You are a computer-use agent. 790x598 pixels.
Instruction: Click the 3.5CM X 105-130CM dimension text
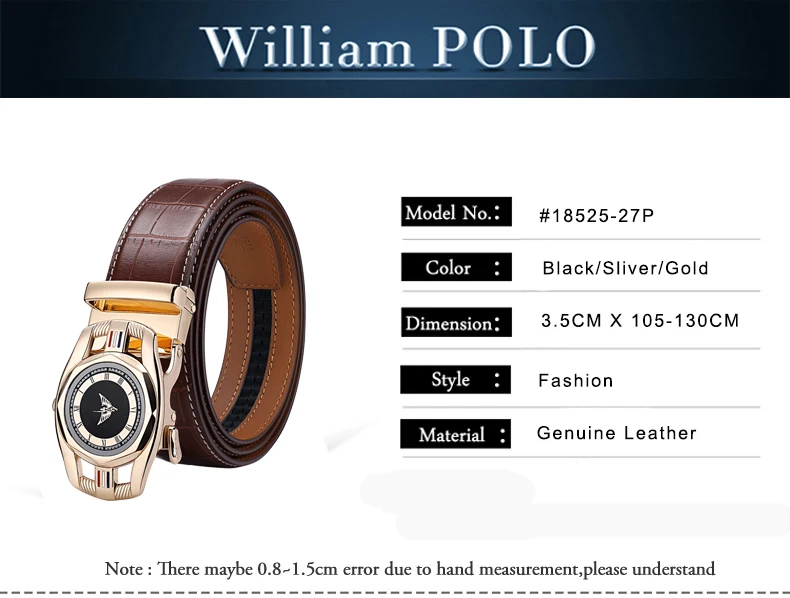pos(640,321)
